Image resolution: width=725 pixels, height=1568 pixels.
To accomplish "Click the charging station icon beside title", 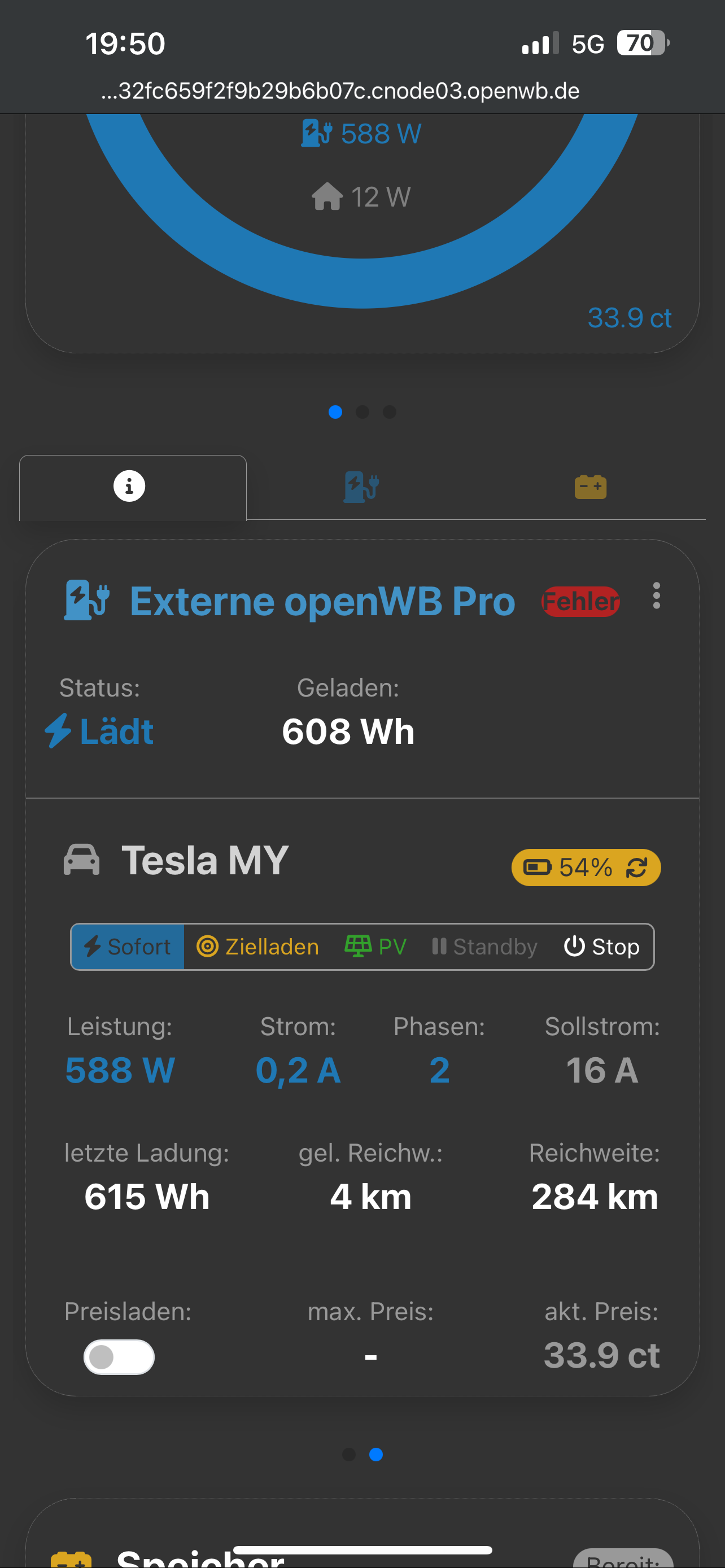I will coord(87,600).
